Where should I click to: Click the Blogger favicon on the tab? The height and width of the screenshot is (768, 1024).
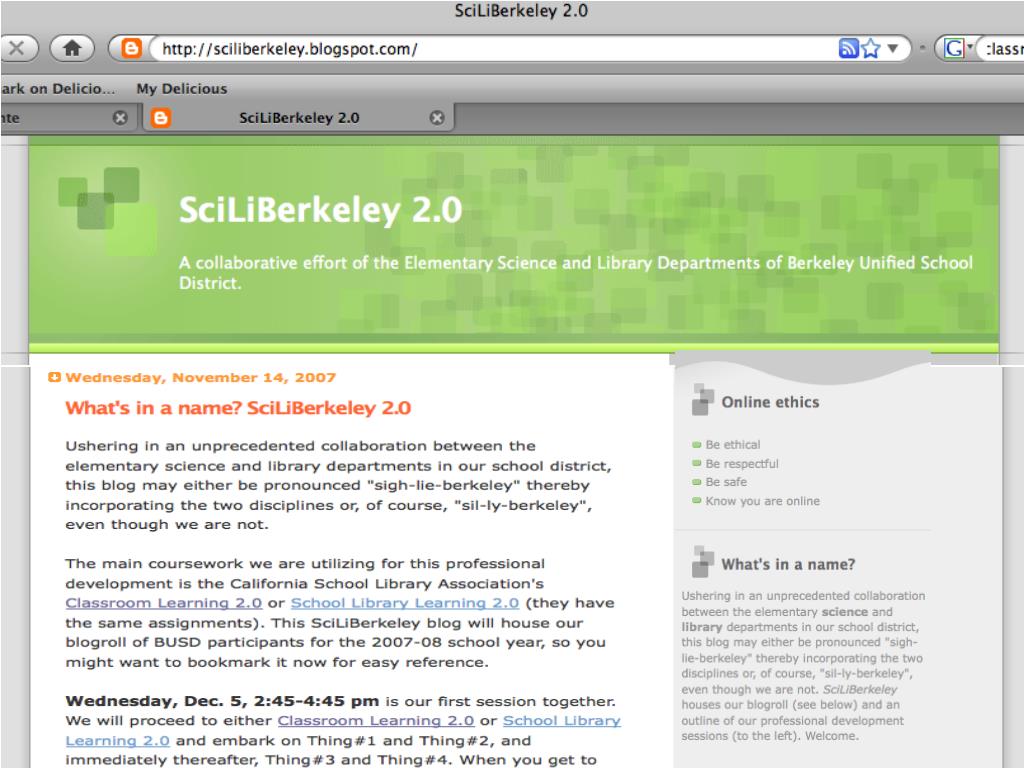pyautogui.click(x=161, y=118)
